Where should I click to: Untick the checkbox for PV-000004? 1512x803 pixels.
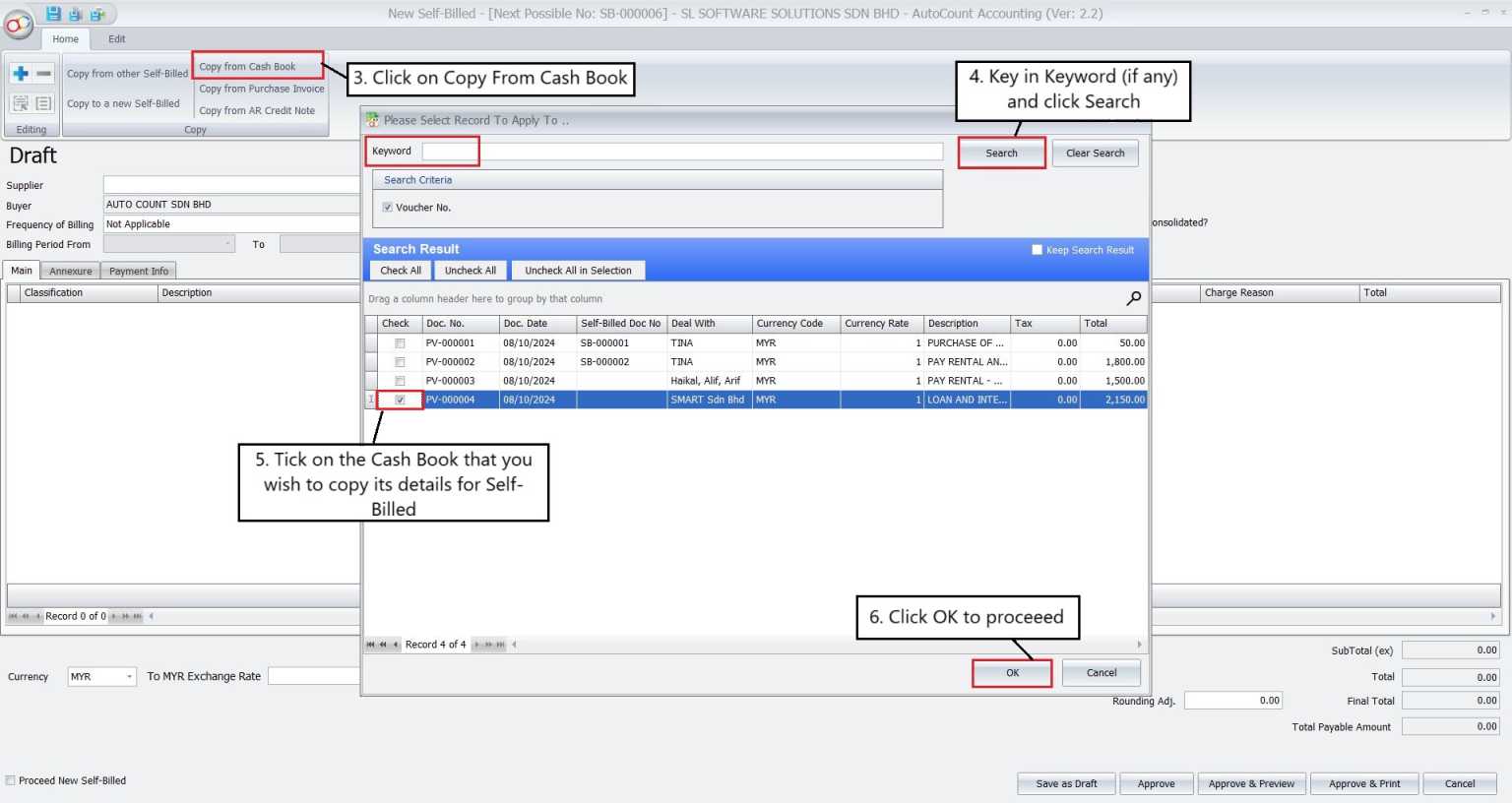400,400
